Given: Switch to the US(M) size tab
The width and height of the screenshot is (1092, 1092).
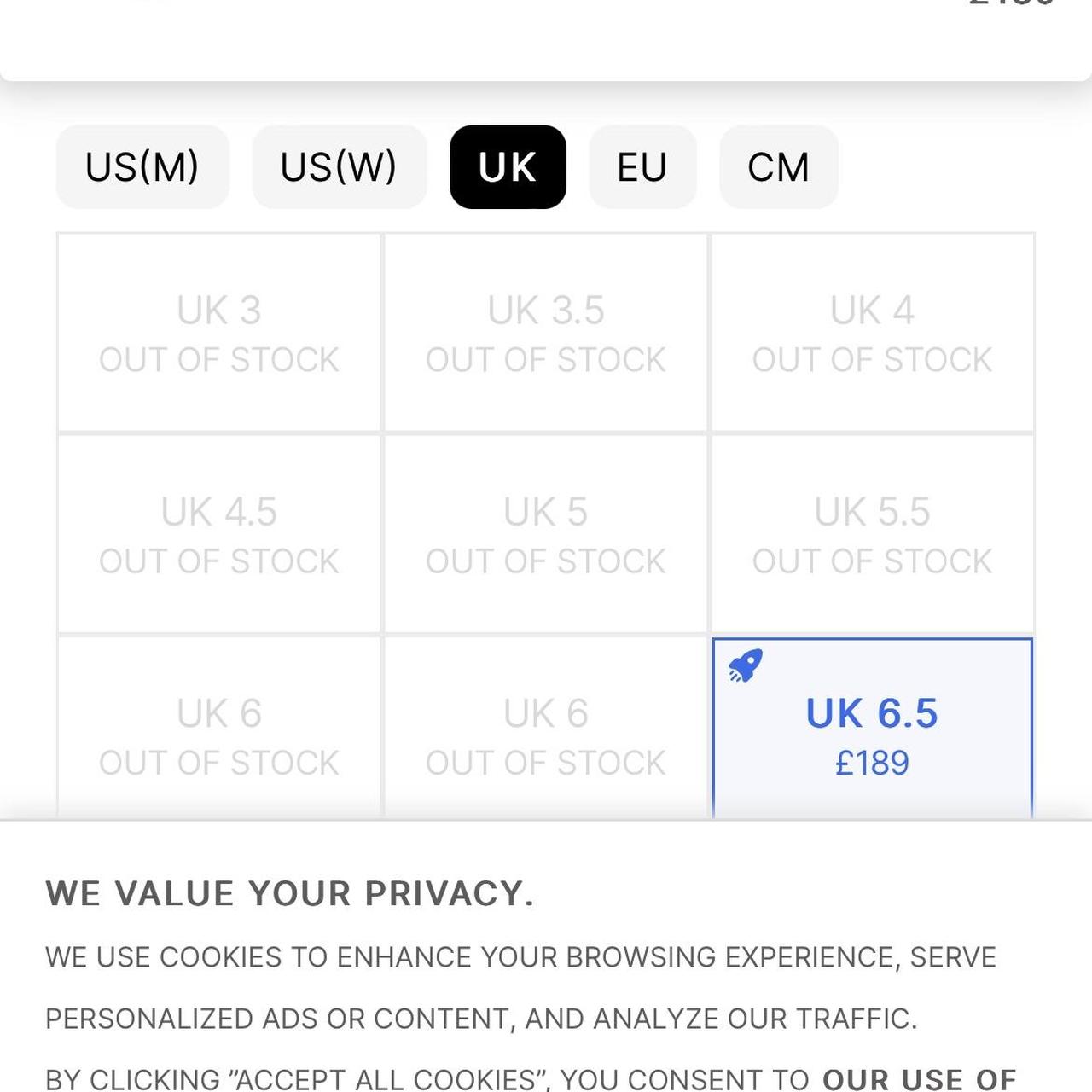Looking at the screenshot, I should click(142, 167).
